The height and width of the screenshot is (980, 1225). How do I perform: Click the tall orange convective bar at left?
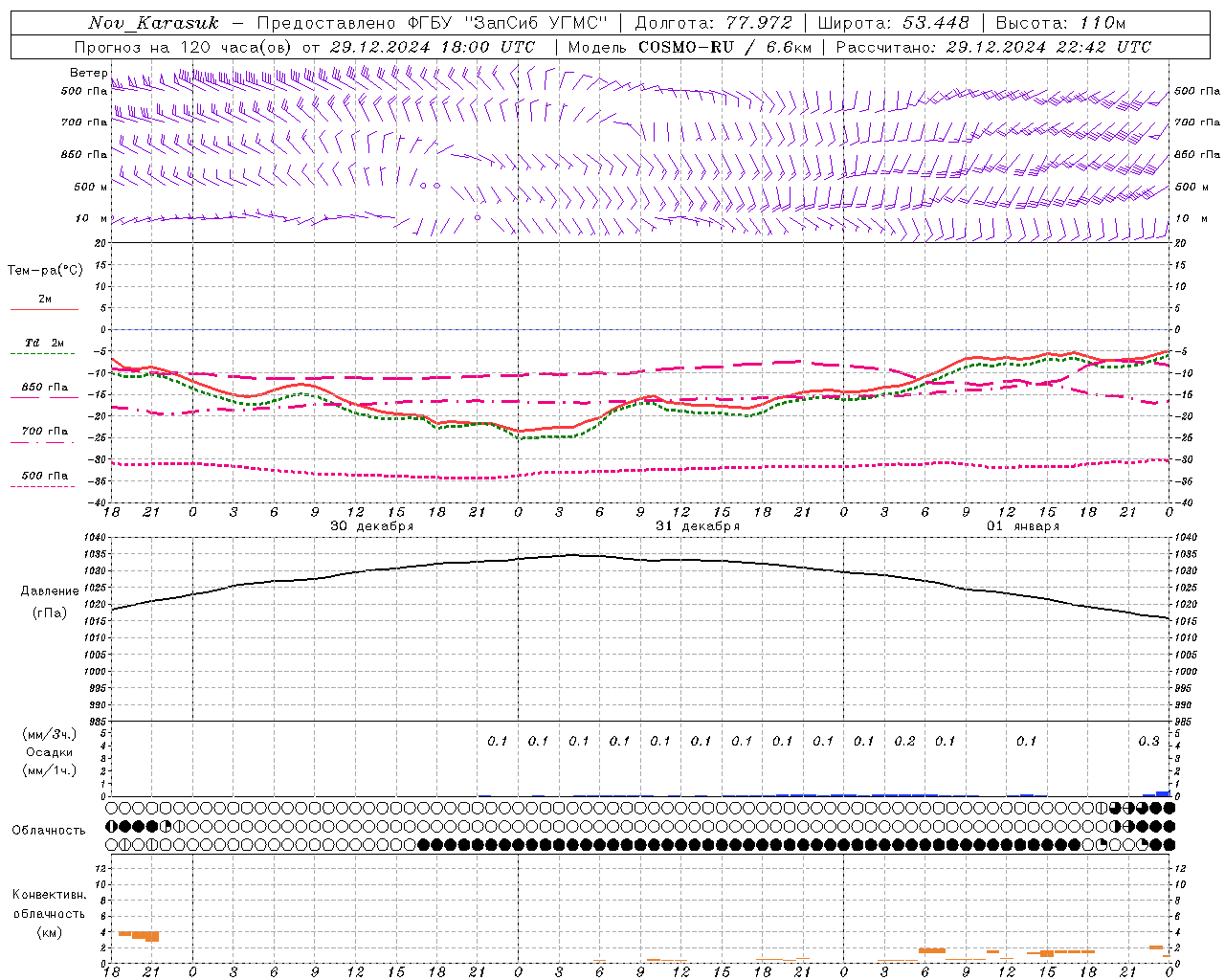[x=152, y=936]
